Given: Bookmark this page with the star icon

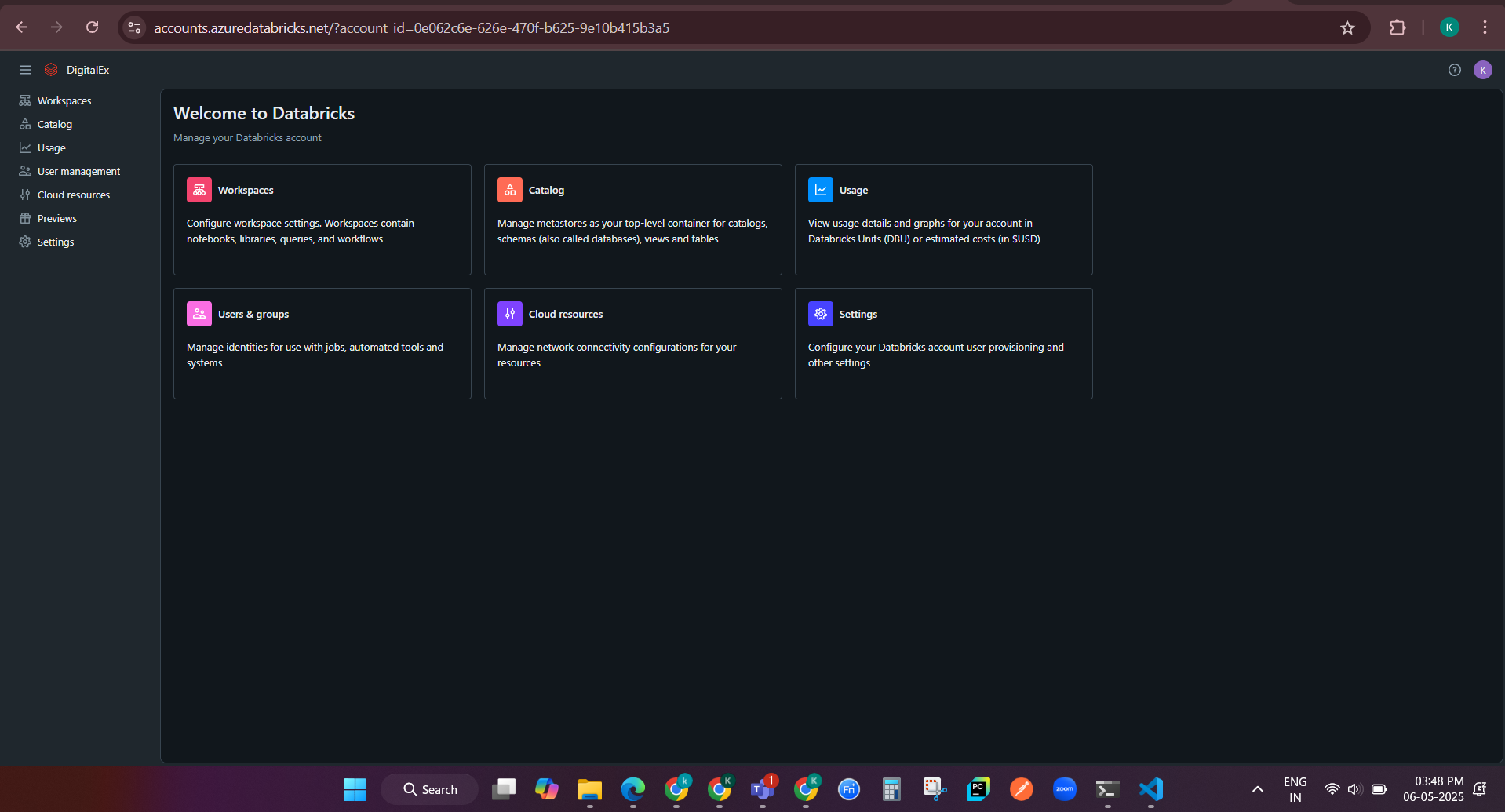Looking at the screenshot, I should (x=1347, y=28).
